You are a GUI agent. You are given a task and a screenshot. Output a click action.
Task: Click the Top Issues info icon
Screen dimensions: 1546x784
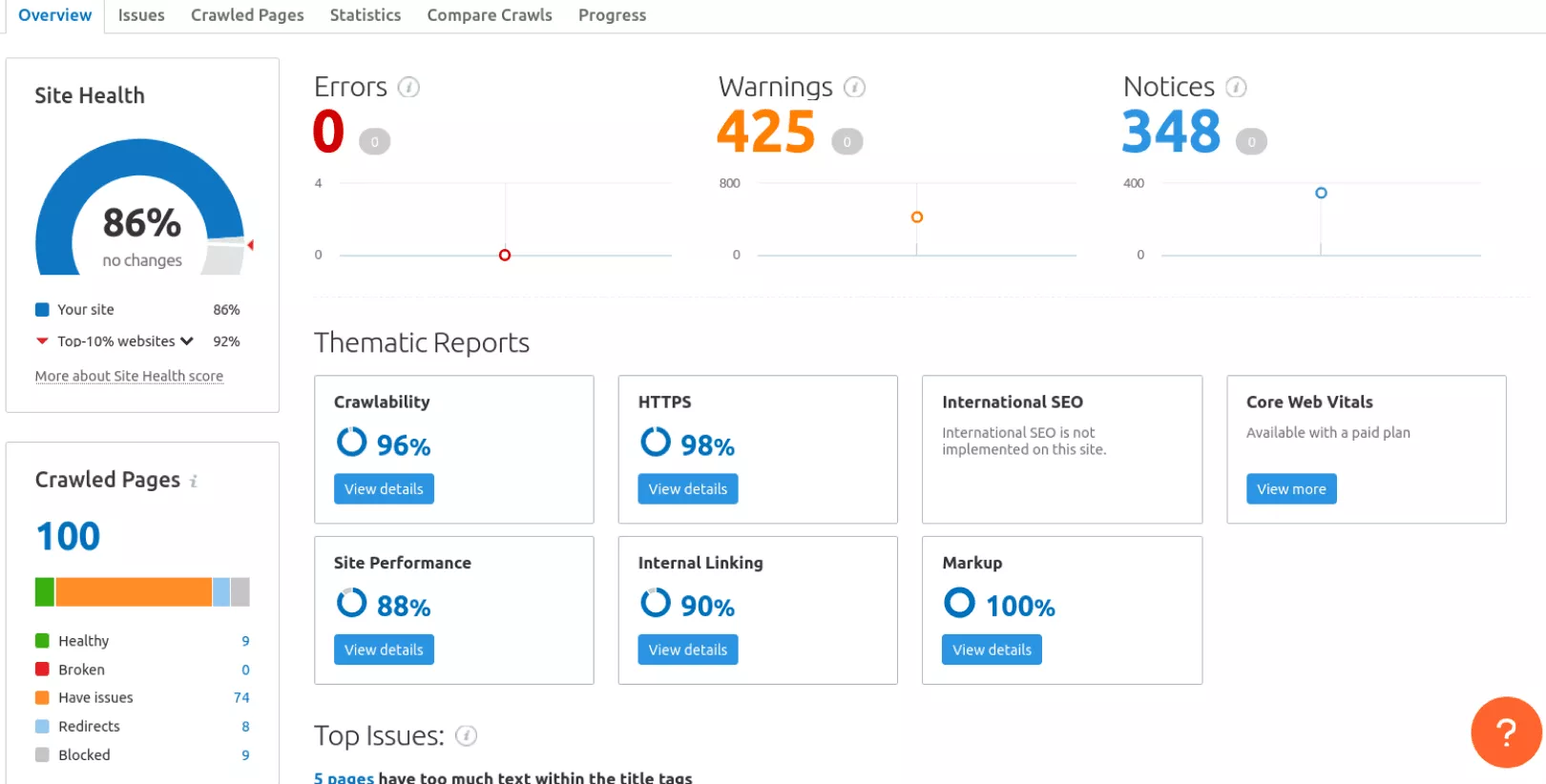(x=466, y=735)
